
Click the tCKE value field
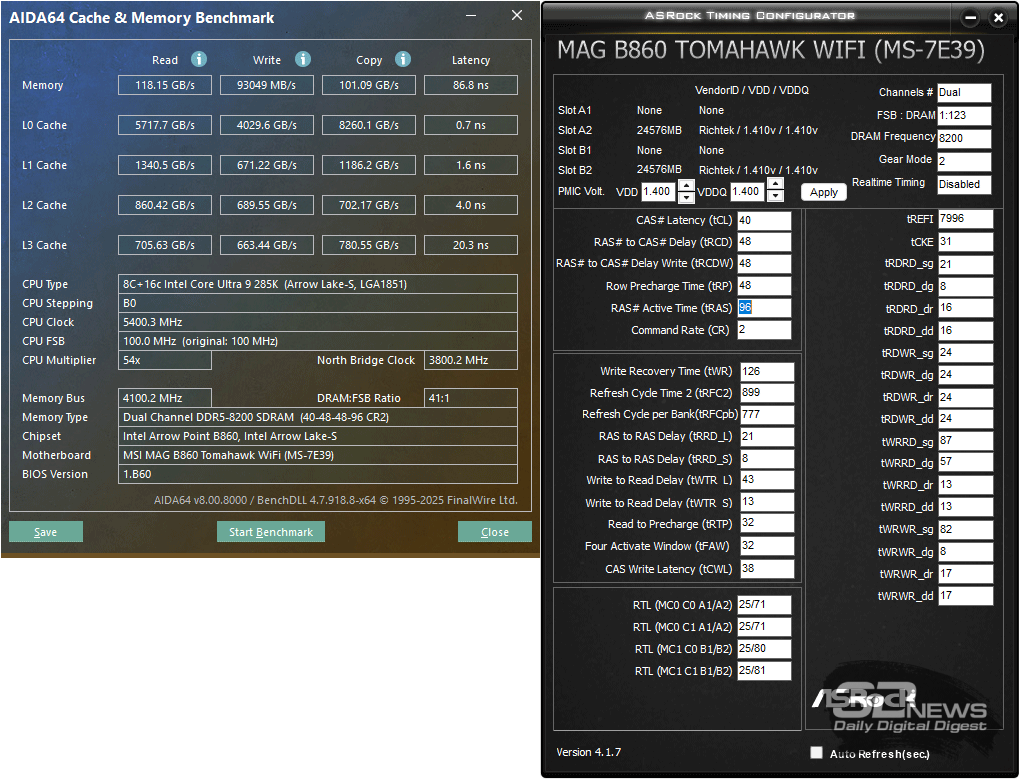(965, 242)
